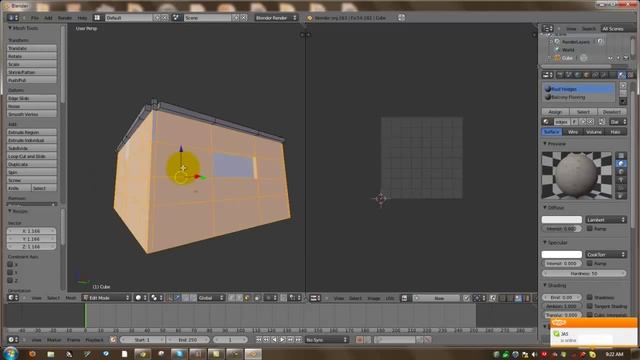Open the material slot specials arrow
Screen dimensions: 640x360
[623, 101]
